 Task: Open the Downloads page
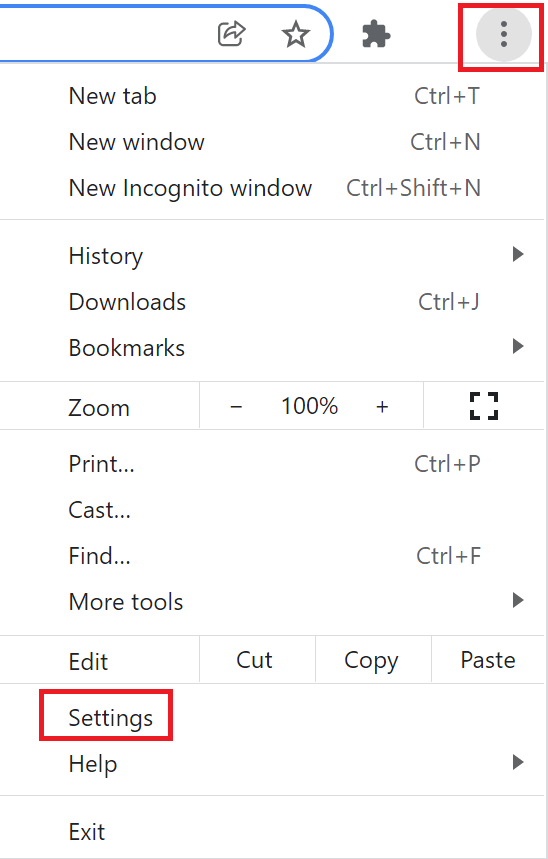pyautogui.click(x=272, y=301)
